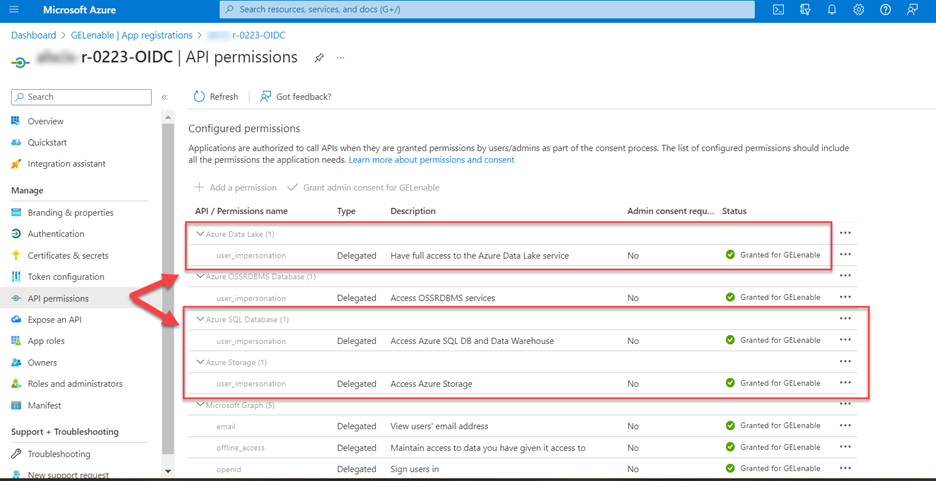Click the help question mark icon
This screenshot has height=481, width=936.
point(885,10)
